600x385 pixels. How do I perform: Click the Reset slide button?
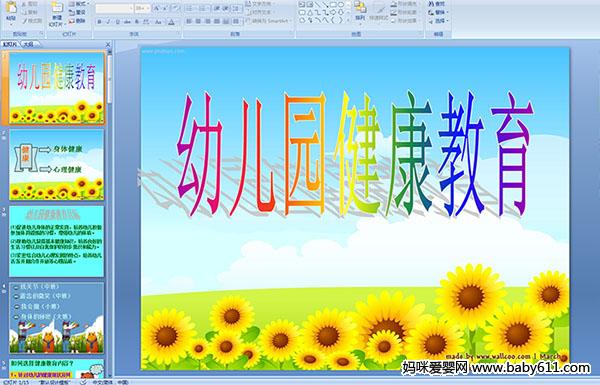[78, 13]
